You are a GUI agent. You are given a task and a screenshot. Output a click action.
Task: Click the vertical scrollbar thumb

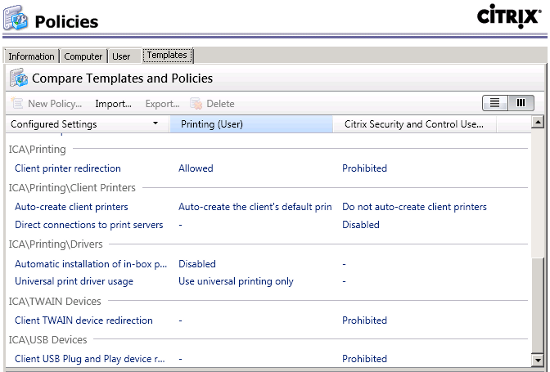tap(537, 305)
